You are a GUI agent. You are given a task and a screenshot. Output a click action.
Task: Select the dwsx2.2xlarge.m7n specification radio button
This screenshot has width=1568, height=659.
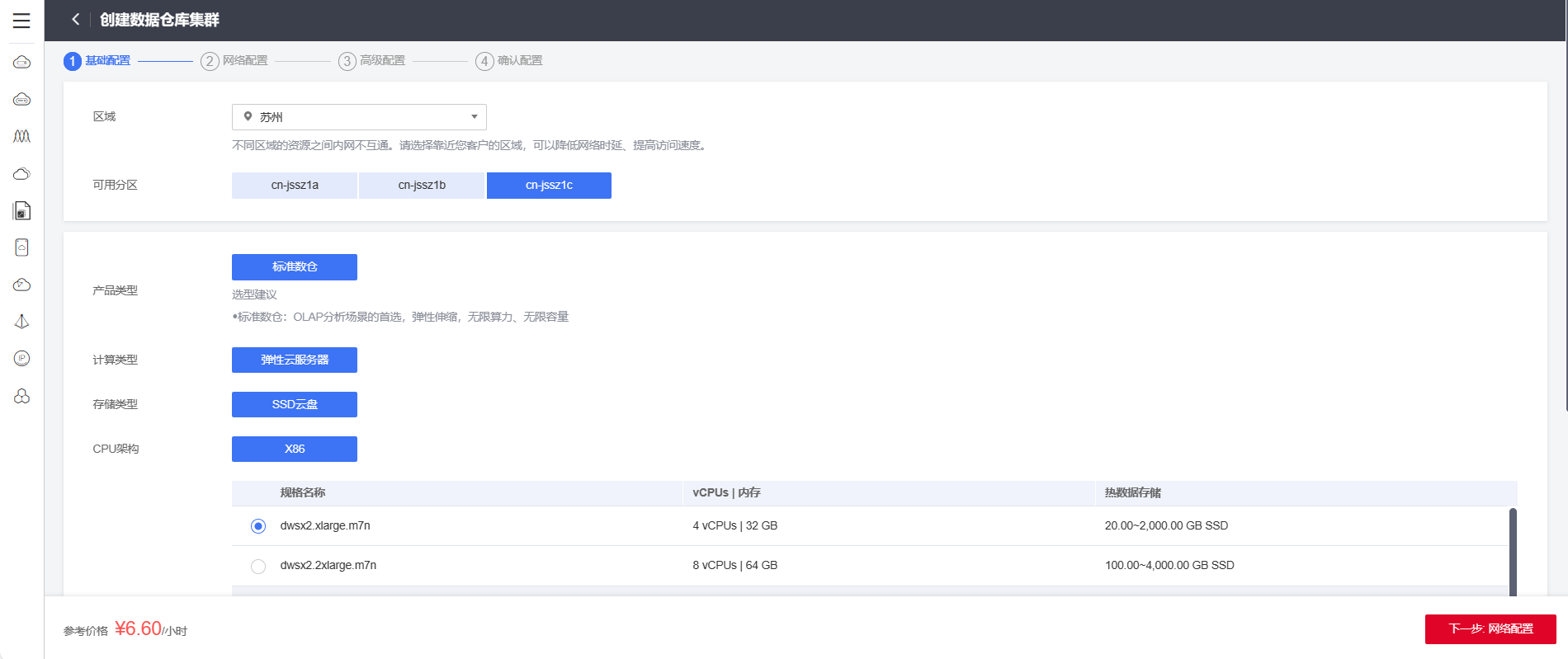(x=258, y=566)
